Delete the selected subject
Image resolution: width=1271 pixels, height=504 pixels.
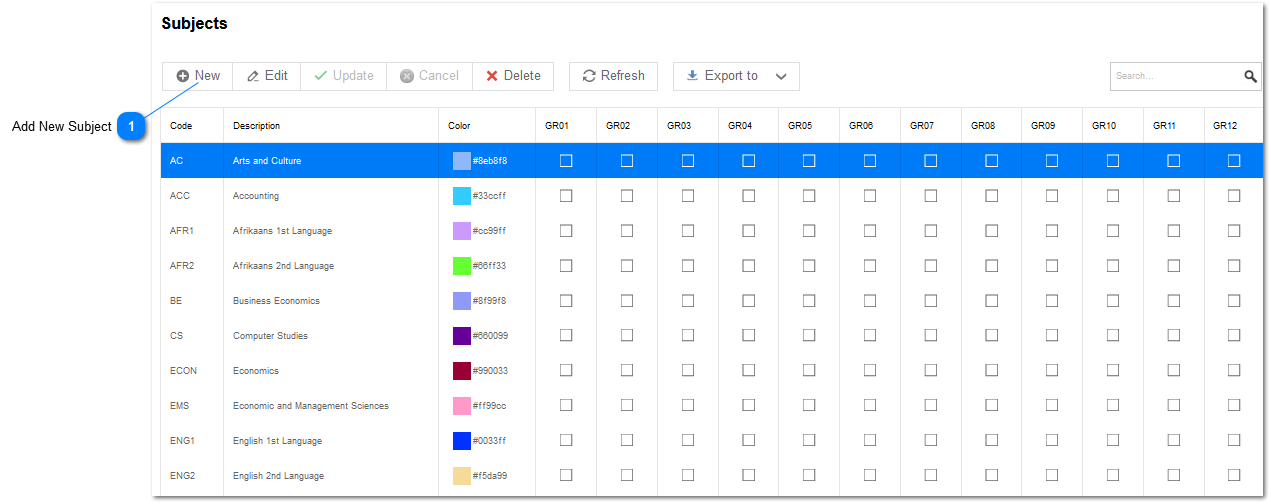click(513, 76)
